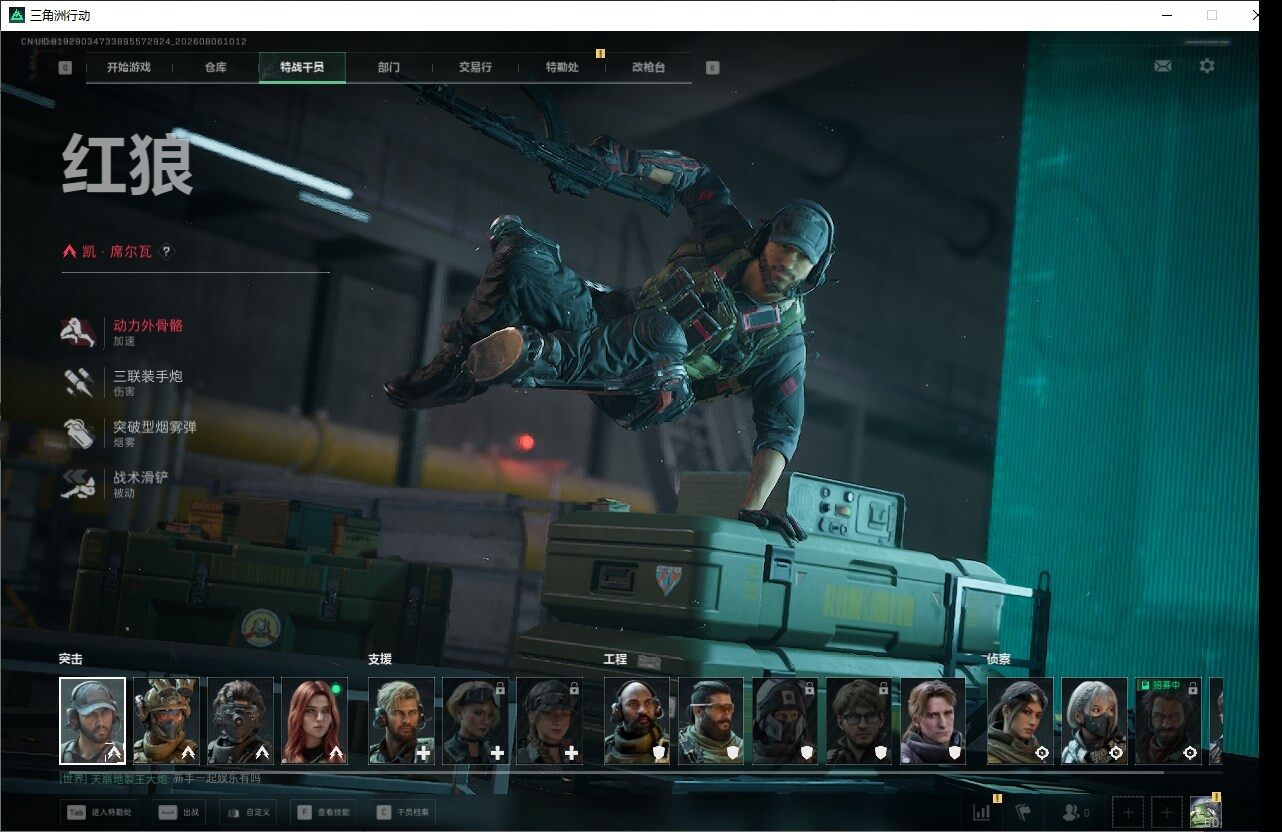Open the settings gear icon
Viewport: 1282px width, 832px height.
(x=1207, y=66)
